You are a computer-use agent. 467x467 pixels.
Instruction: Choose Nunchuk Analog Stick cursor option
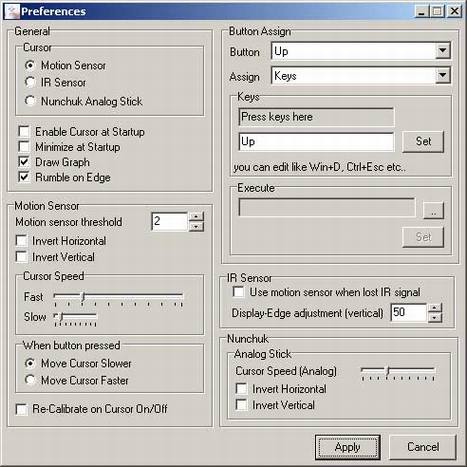[x=30, y=101]
